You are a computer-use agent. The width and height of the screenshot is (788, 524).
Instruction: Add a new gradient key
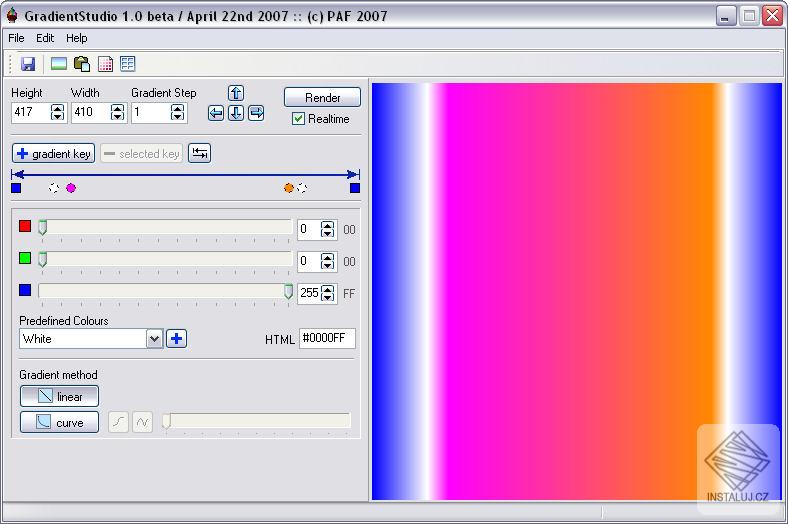point(53,153)
